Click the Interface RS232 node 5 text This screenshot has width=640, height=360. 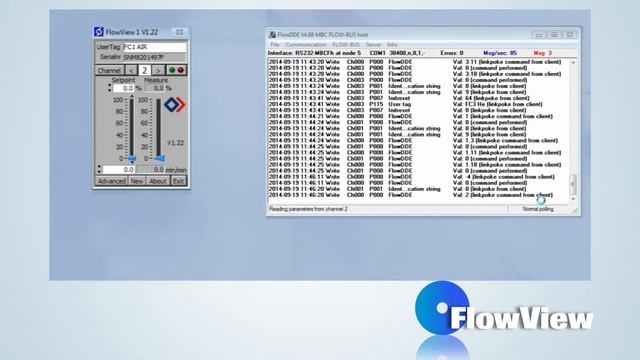click(x=314, y=53)
